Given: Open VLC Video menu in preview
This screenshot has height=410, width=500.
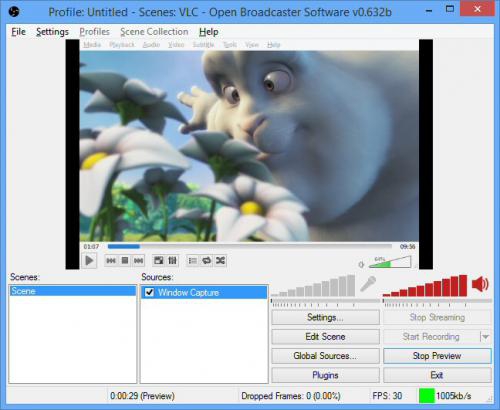Looking at the screenshot, I should click(x=176, y=45).
